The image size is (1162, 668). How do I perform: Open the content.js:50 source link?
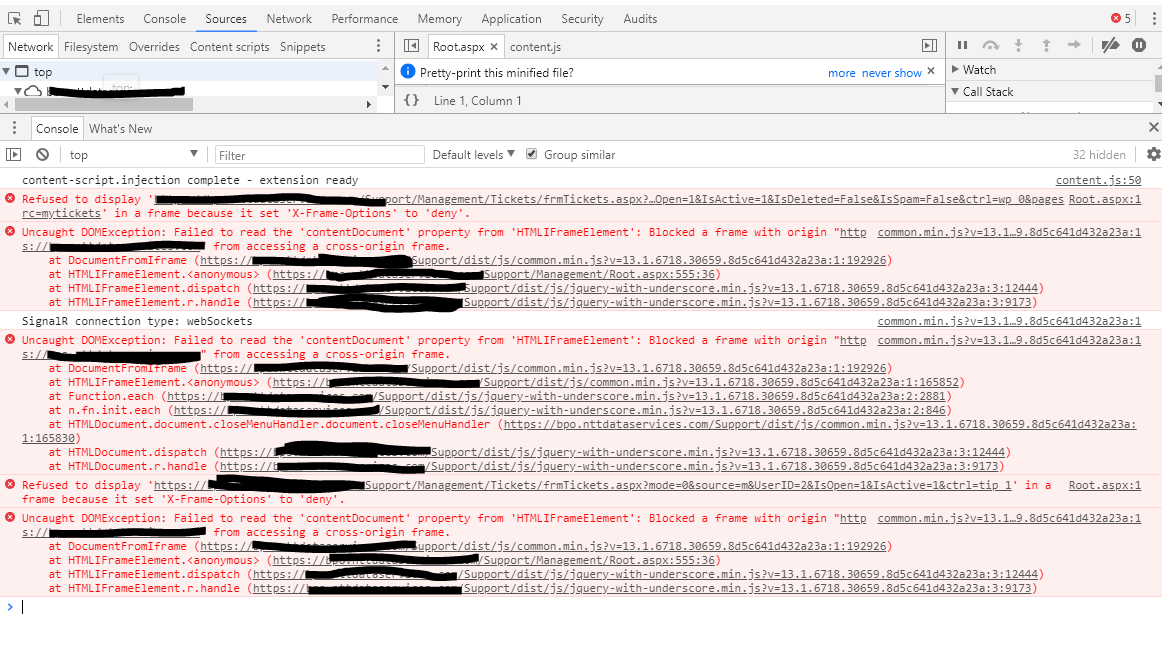point(1098,180)
